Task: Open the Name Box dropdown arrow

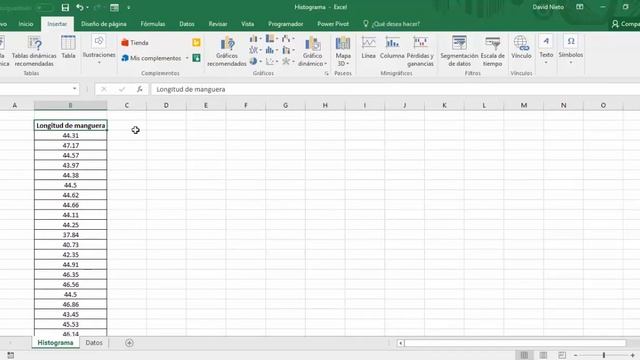Action: [x=74, y=89]
